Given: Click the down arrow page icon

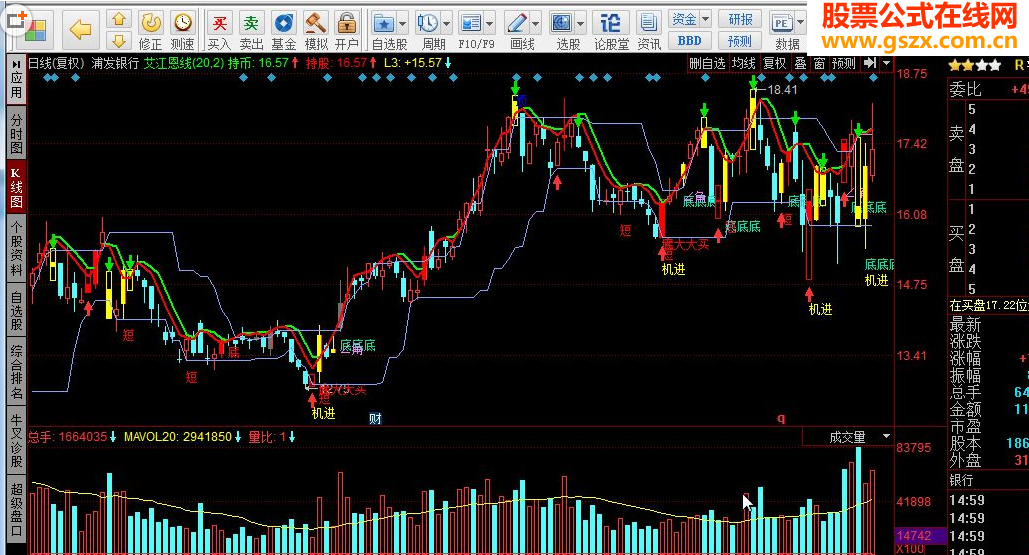Looking at the screenshot, I should [119, 41].
